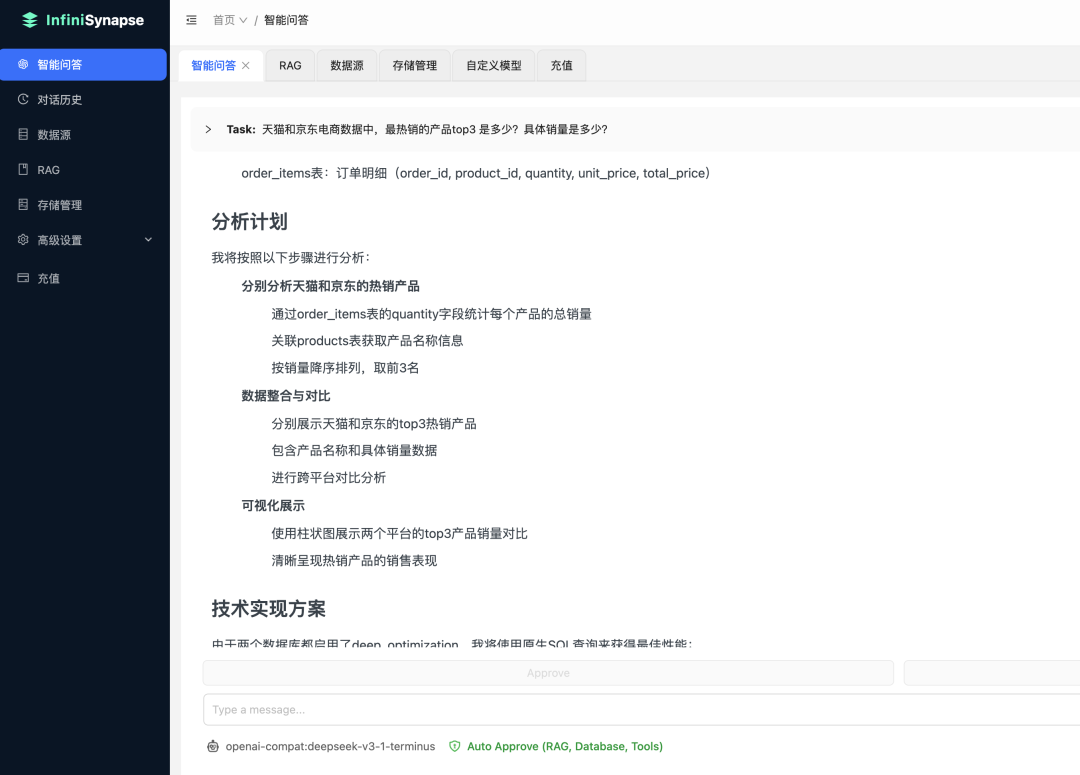The height and width of the screenshot is (775, 1080).
Task: Open 充值 in the sidebar
Action: pos(83,278)
